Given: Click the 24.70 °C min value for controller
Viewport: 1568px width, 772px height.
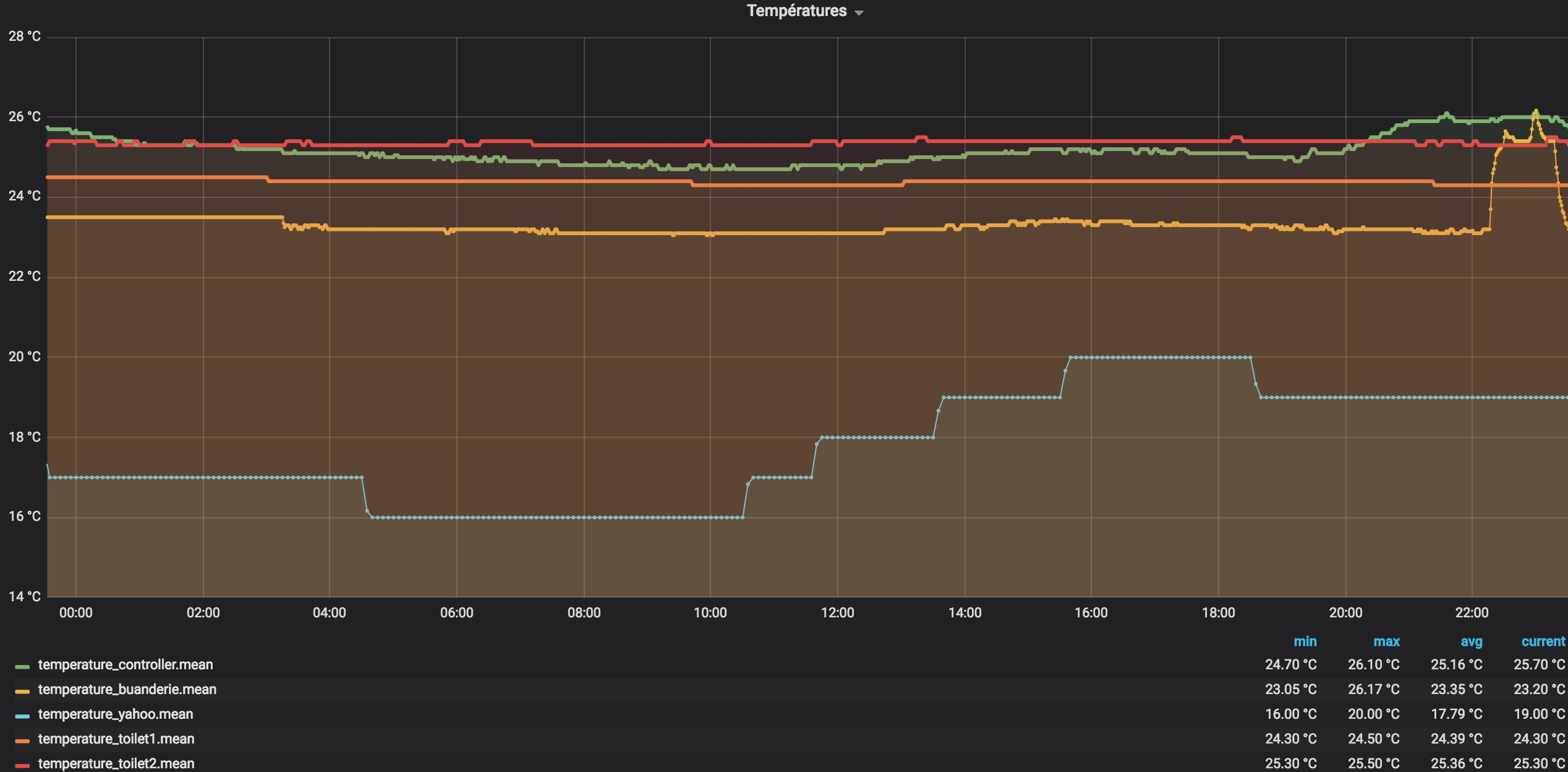Looking at the screenshot, I should (1291, 664).
